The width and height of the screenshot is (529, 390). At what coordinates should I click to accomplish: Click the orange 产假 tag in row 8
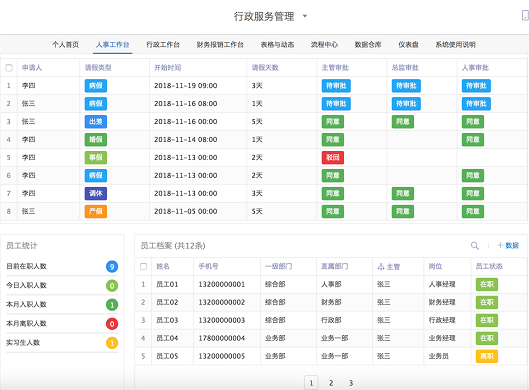[x=96, y=212]
